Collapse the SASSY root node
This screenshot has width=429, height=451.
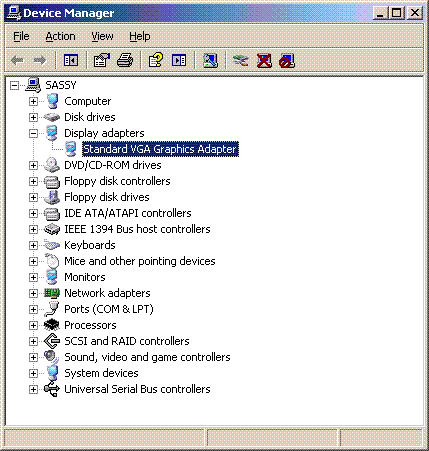click(14, 85)
